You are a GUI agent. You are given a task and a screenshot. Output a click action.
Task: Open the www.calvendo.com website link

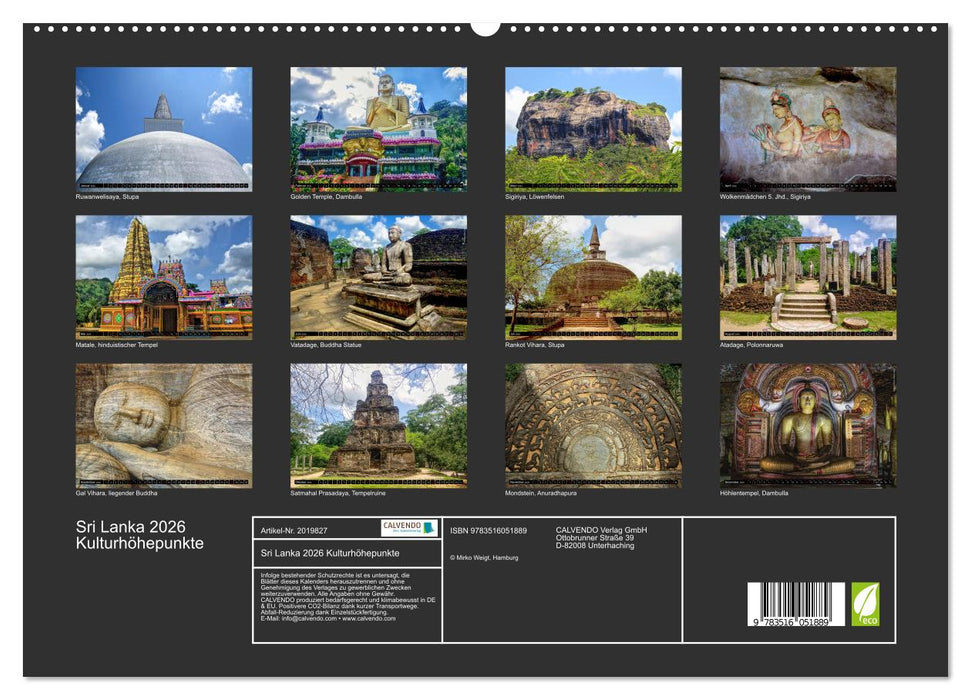(367, 618)
